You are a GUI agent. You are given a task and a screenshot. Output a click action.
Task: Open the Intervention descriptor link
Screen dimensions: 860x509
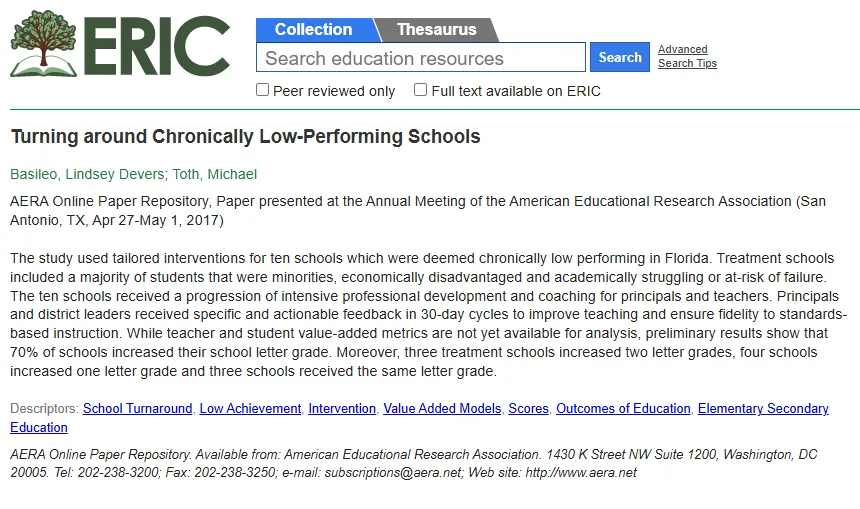(x=342, y=409)
